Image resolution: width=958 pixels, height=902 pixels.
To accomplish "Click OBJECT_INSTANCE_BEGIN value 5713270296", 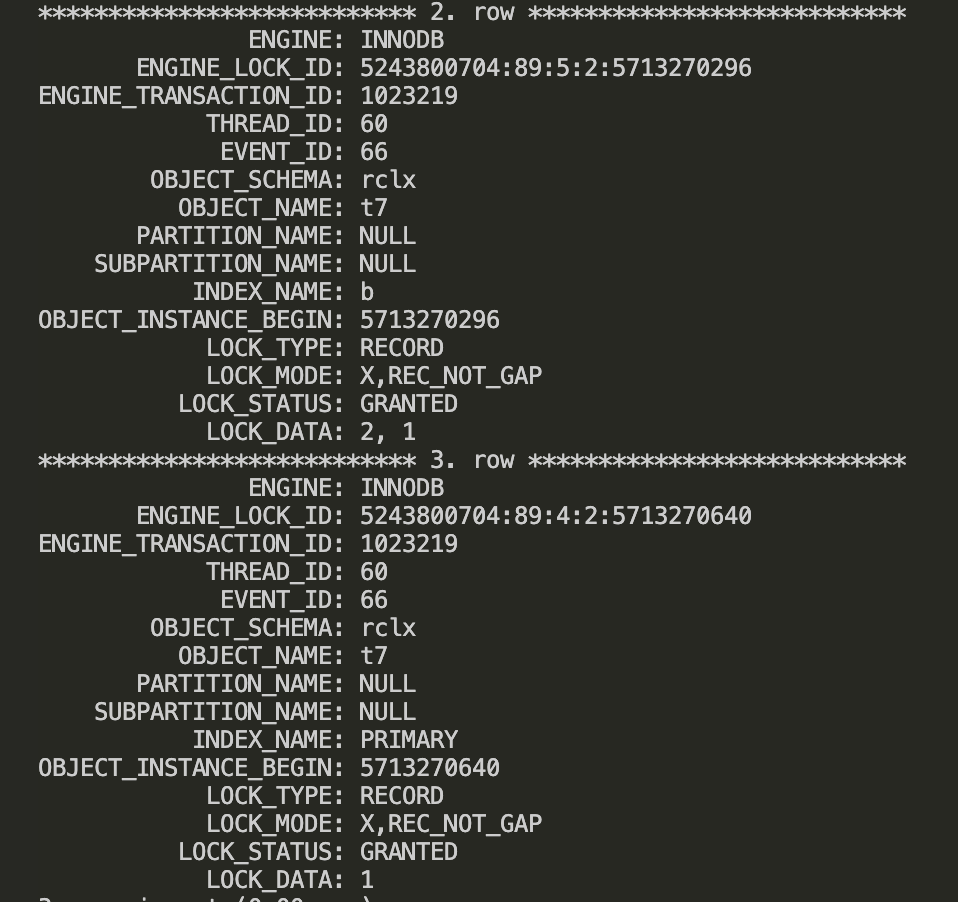I will [429, 320].
